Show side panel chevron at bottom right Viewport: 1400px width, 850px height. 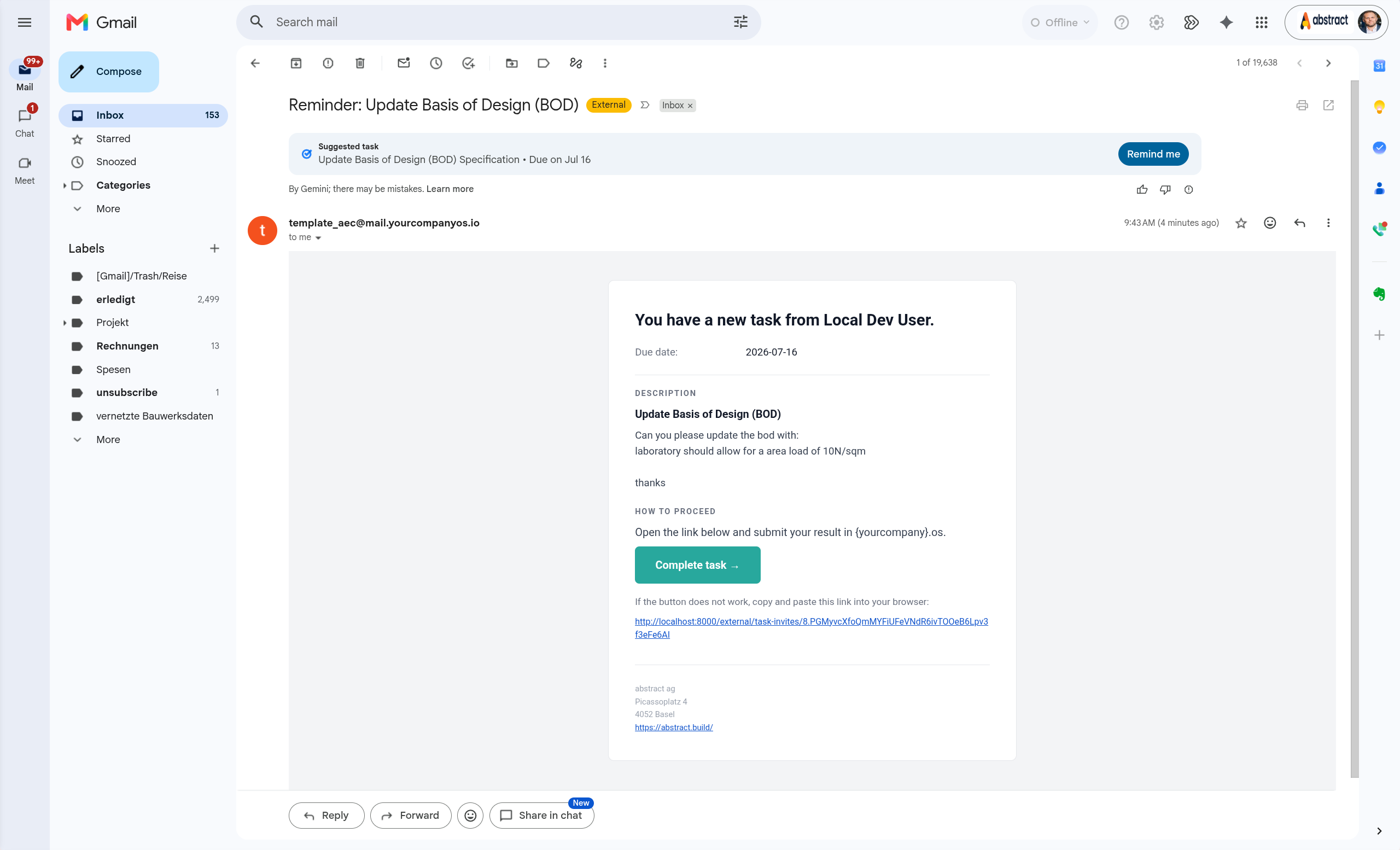pos(1379,831)
